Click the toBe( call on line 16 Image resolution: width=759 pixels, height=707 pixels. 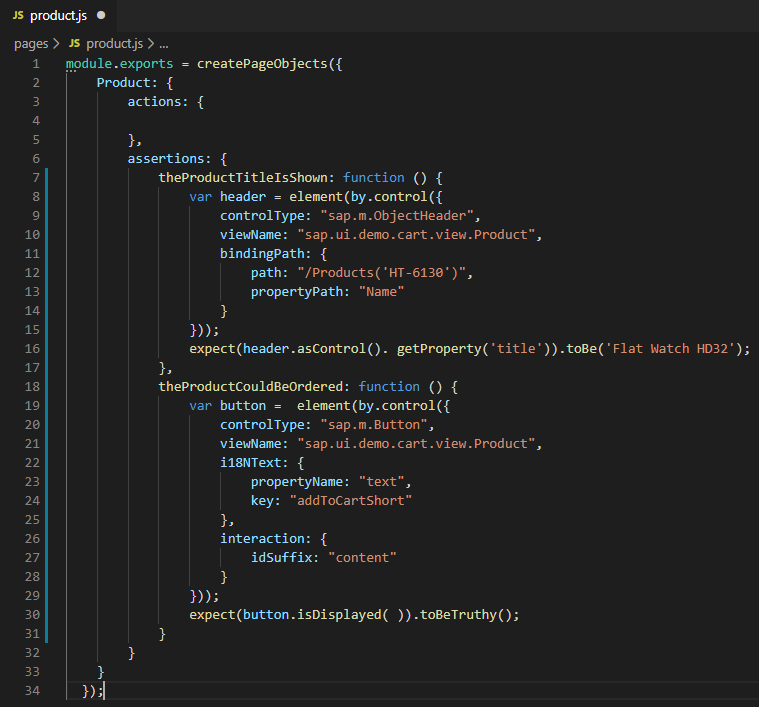(585, 349)
